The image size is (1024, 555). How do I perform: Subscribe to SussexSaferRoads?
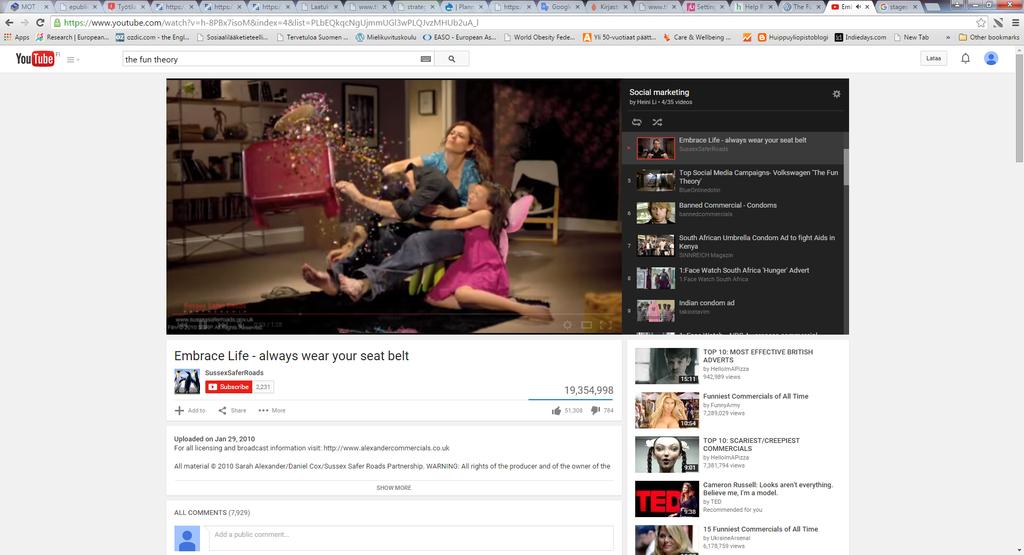pyautogui.click(x=229, y=387)
